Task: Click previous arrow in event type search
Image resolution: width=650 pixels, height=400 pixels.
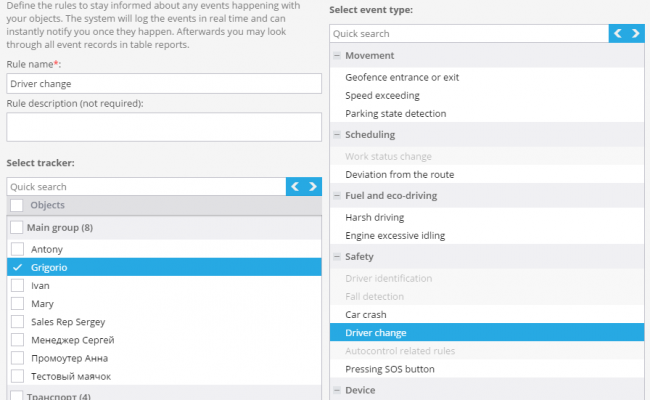Action: (618, 34)
